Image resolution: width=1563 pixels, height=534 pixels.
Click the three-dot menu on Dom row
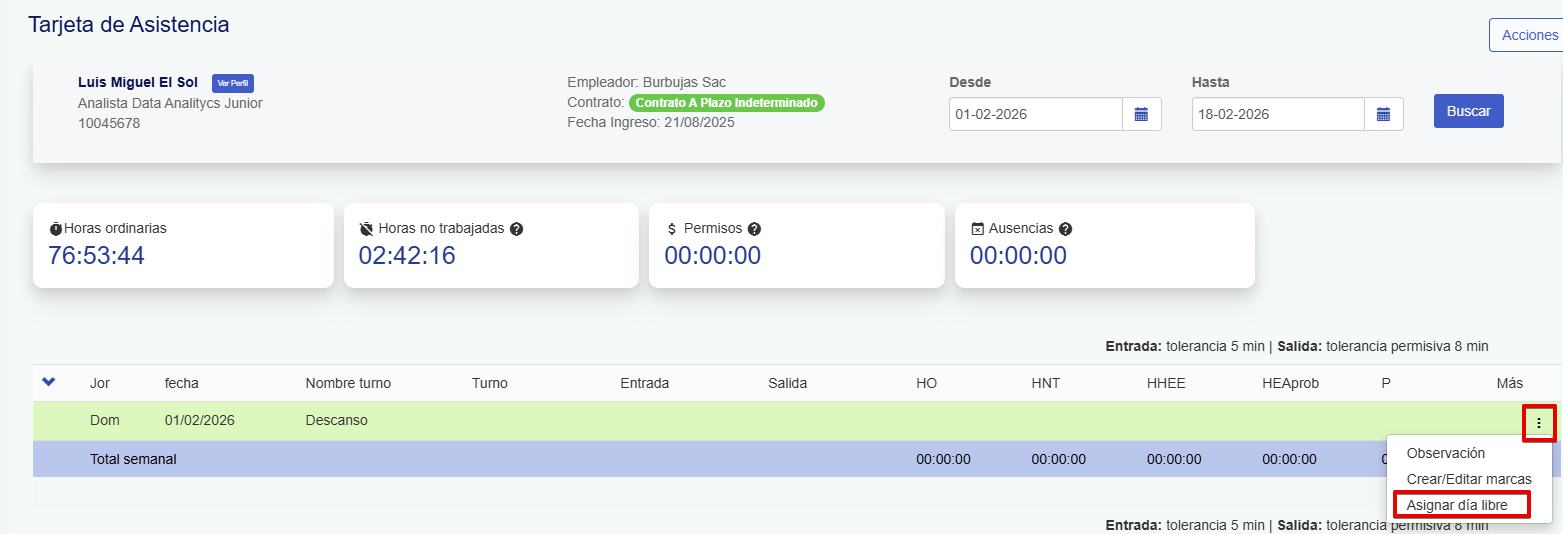point(1538,423)
